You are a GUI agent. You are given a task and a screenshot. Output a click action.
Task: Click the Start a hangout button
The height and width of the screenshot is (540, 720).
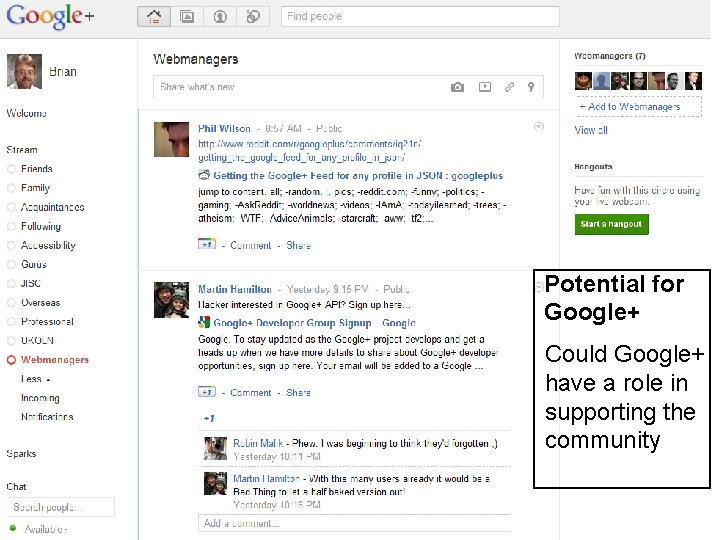(611, 225)
